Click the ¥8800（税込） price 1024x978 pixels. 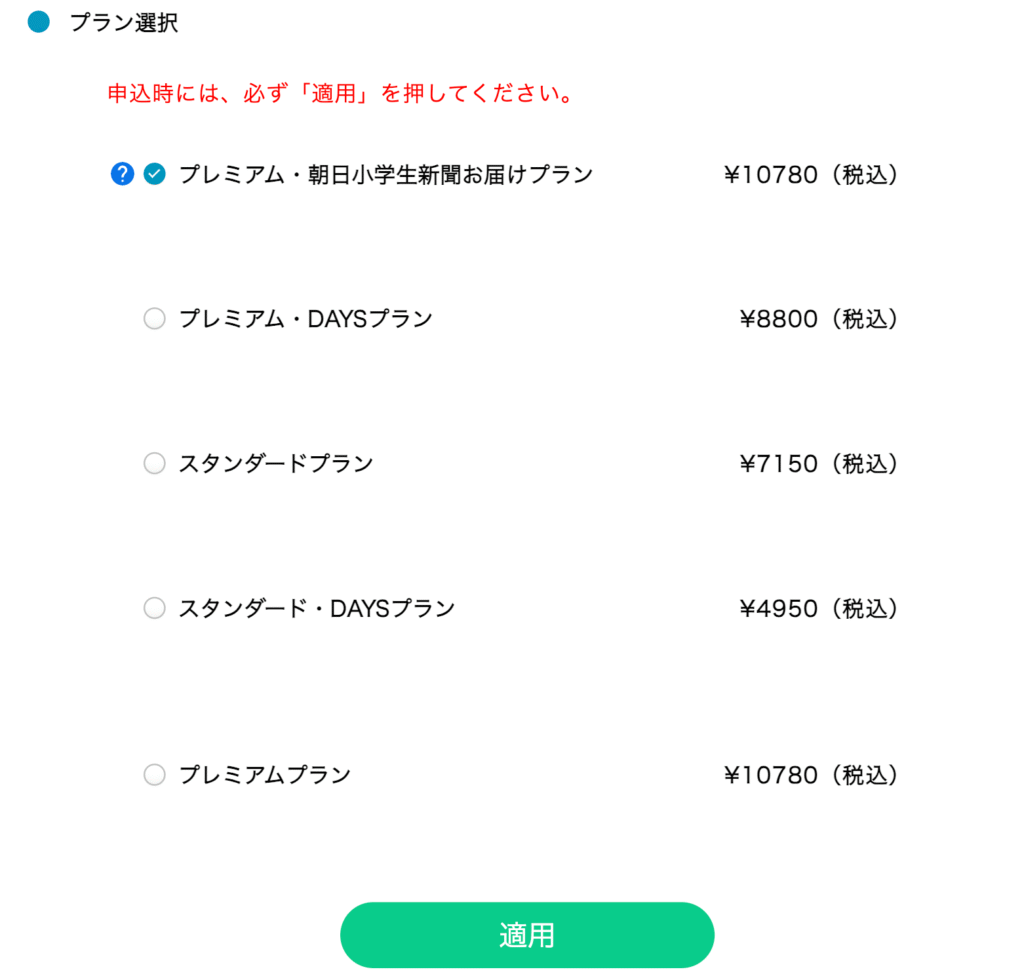[818, 319]
